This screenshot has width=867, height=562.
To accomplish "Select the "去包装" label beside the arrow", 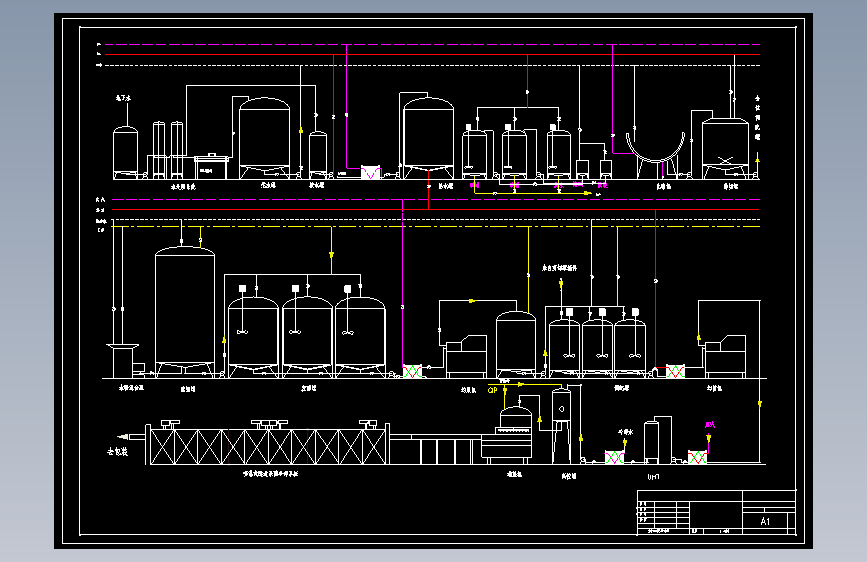I will click(117, 451).
